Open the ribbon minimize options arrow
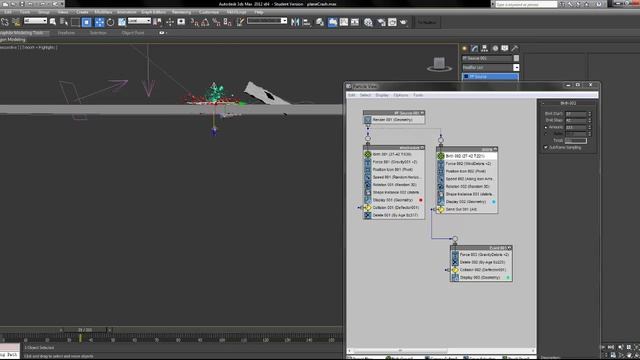640x360 pixels. (x=162, y=33)
